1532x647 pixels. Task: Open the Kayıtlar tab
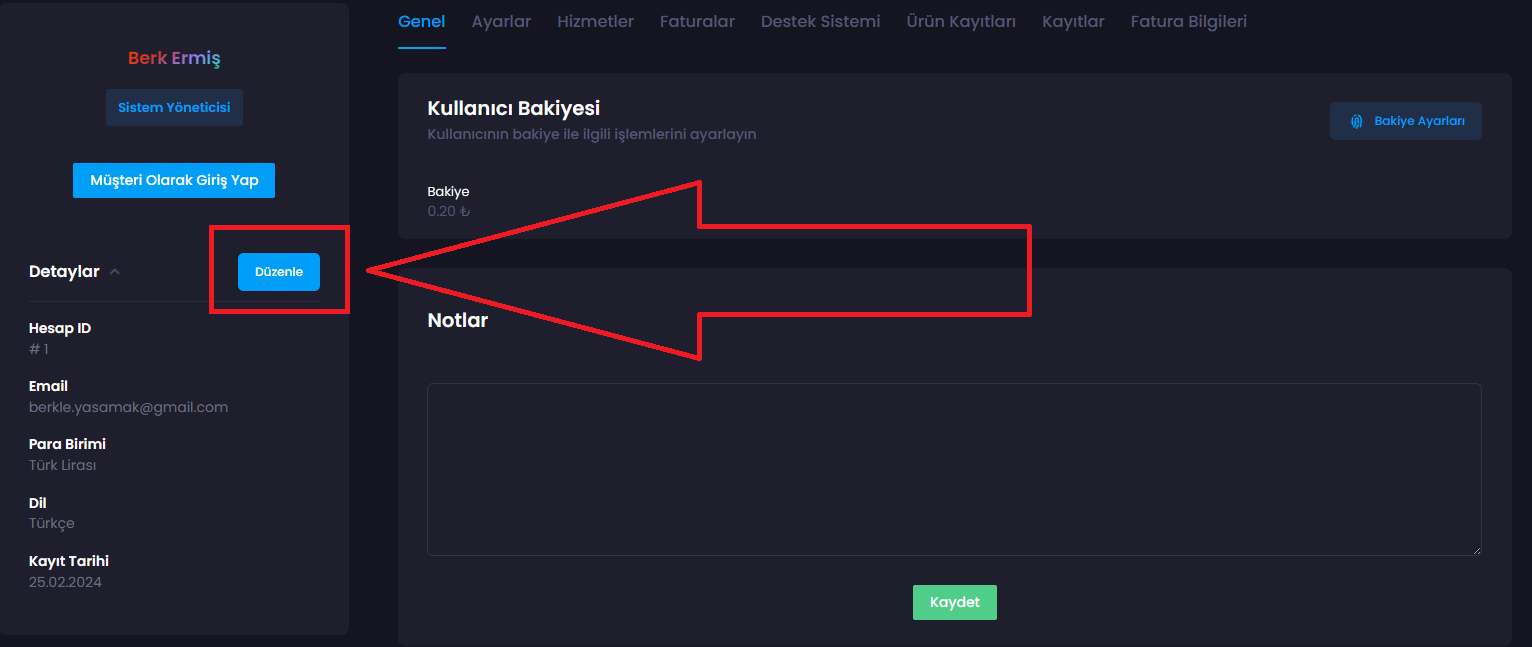tap(1073, 21)
